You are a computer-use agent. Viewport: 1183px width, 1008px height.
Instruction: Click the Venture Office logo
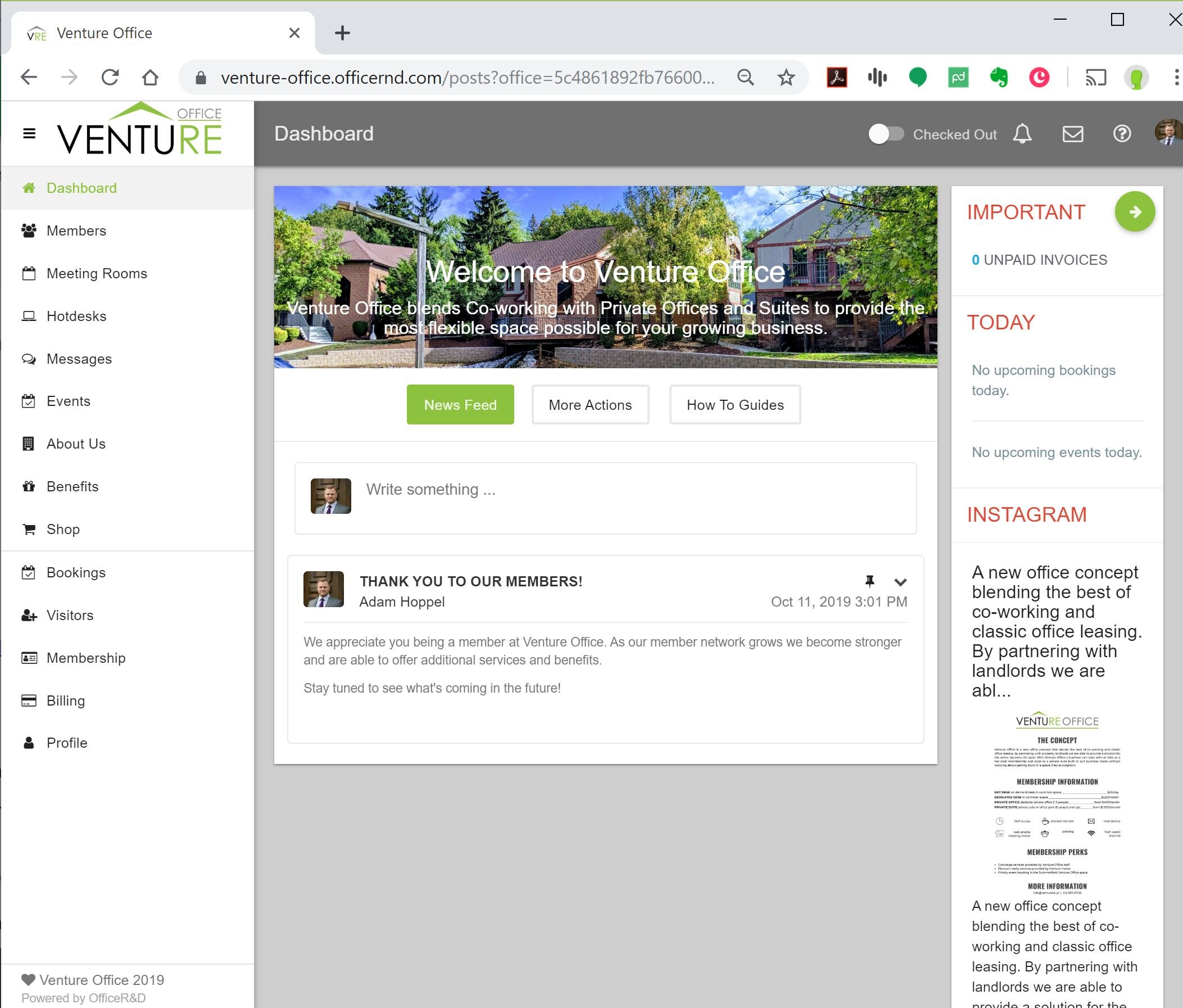(140, 129)
